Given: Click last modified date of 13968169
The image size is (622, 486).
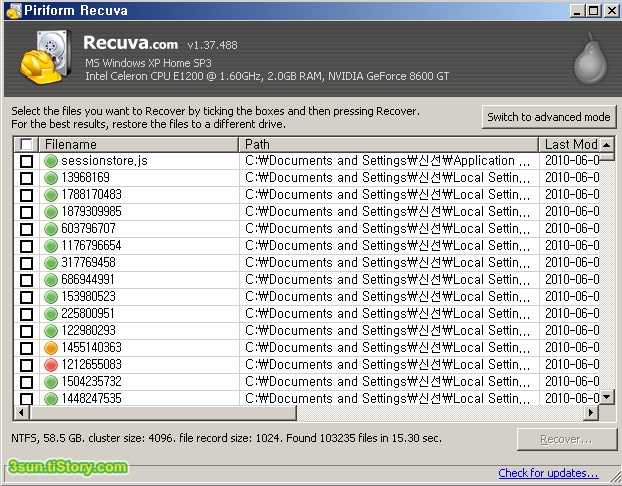Looking at the screenshot, I should click(570, 178).
